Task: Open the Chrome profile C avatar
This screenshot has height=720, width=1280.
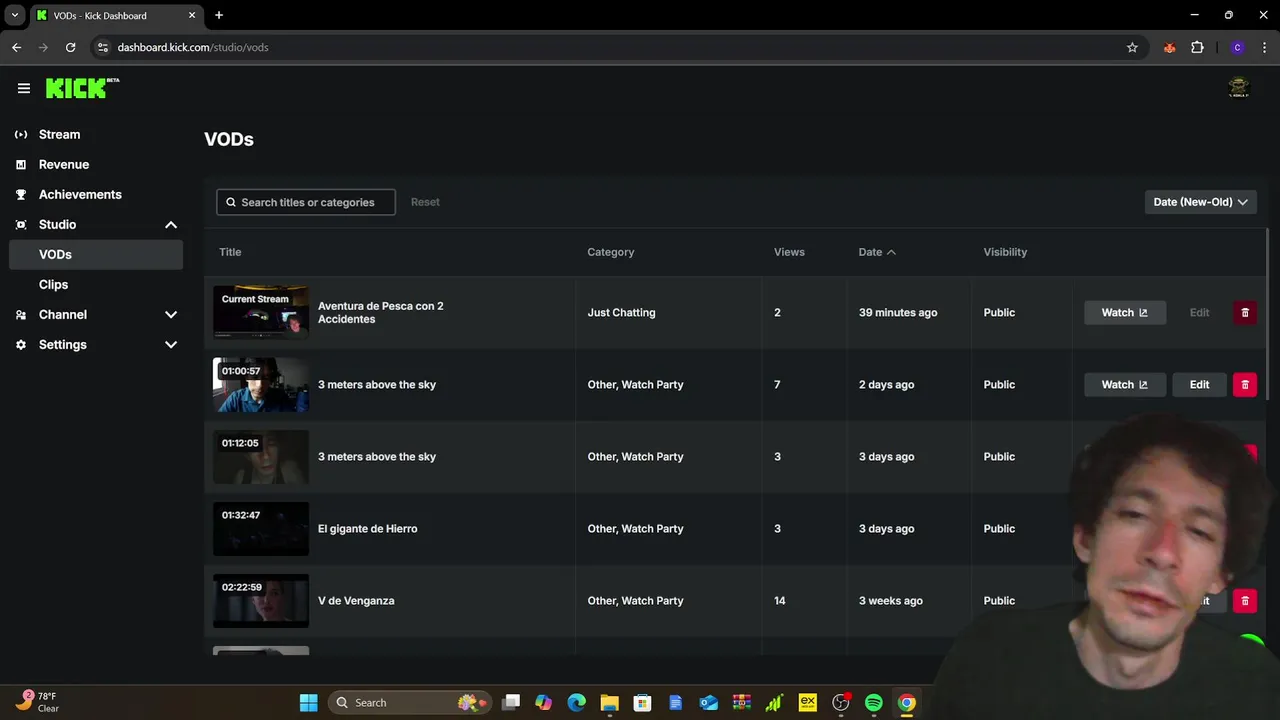Action: click(1237, 47)
